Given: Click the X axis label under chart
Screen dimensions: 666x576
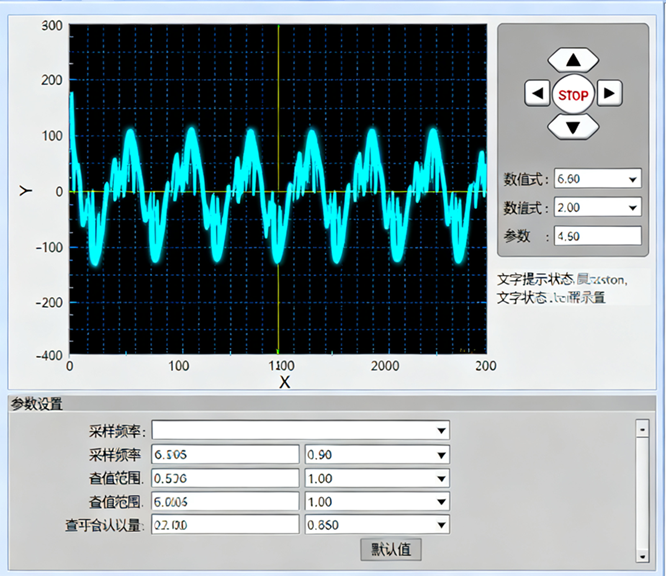Looking at the screenshot, I should [285, 382].
